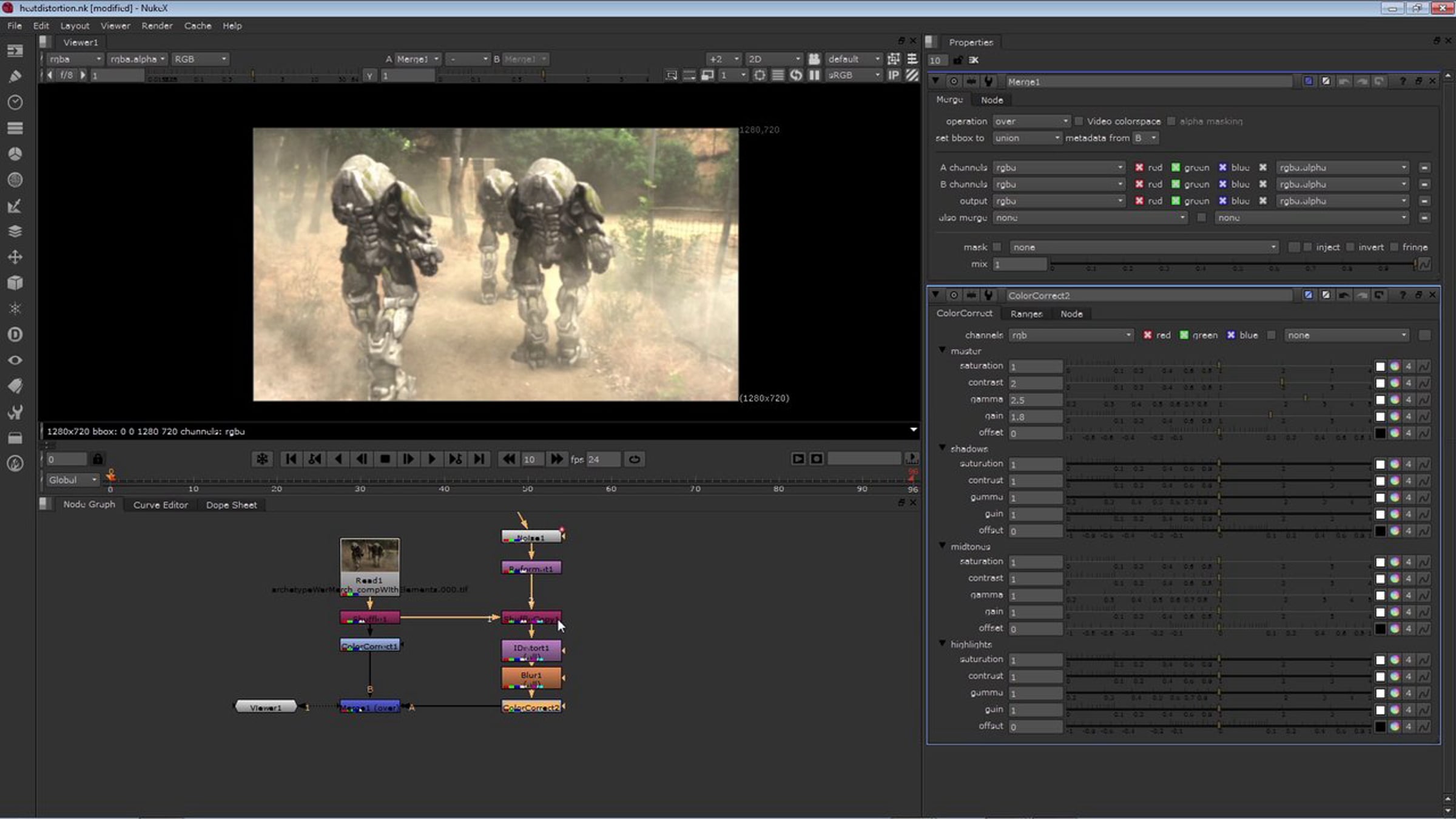The width and height of the screenshot is (1456, 819).
Task: Collapse the shadows section triangle
Action: point(942,448)
